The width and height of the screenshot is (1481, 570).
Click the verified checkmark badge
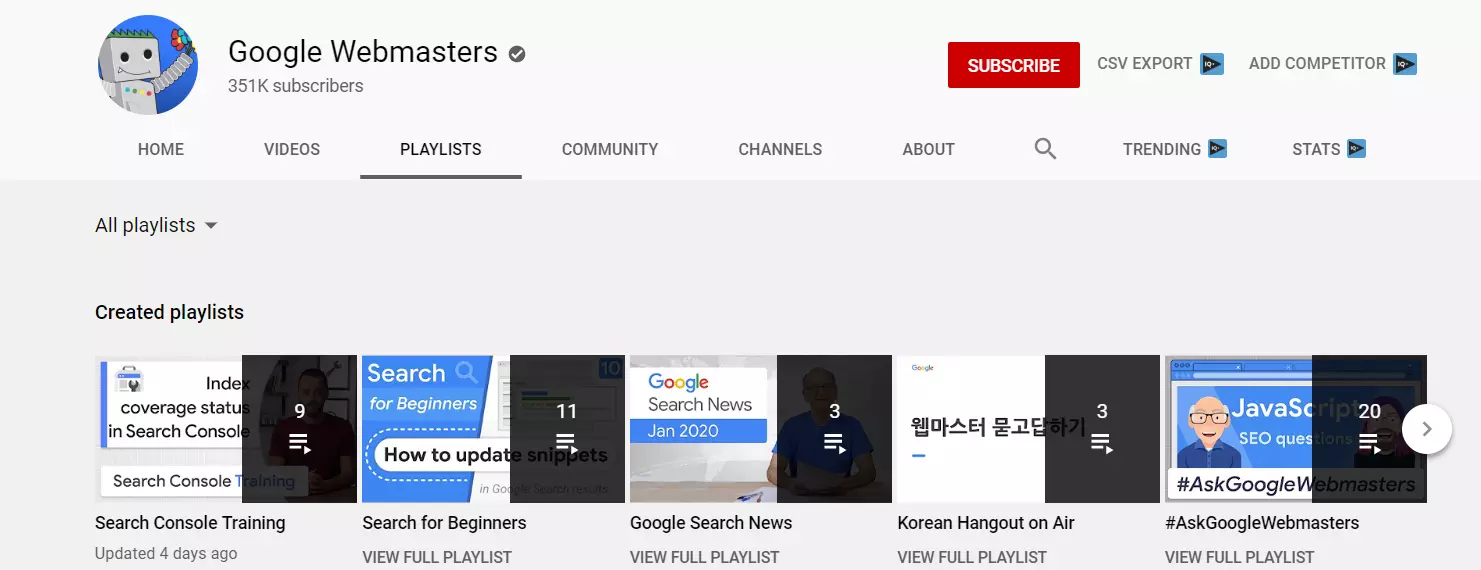click(x=517, y=54)
